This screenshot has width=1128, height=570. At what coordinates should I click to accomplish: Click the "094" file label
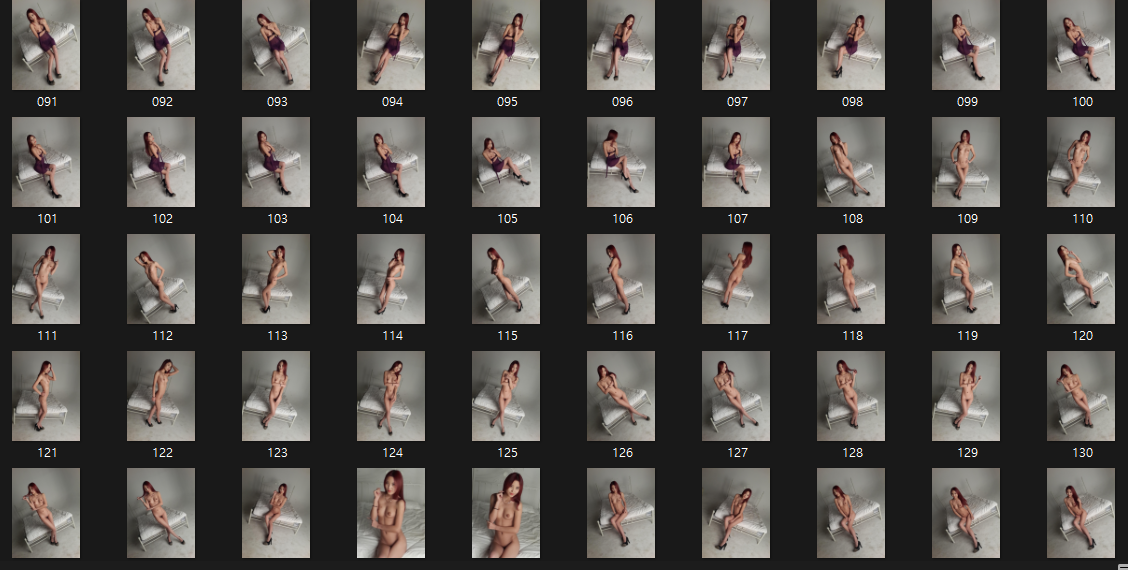pyautogui.click(x=392, y=101)
